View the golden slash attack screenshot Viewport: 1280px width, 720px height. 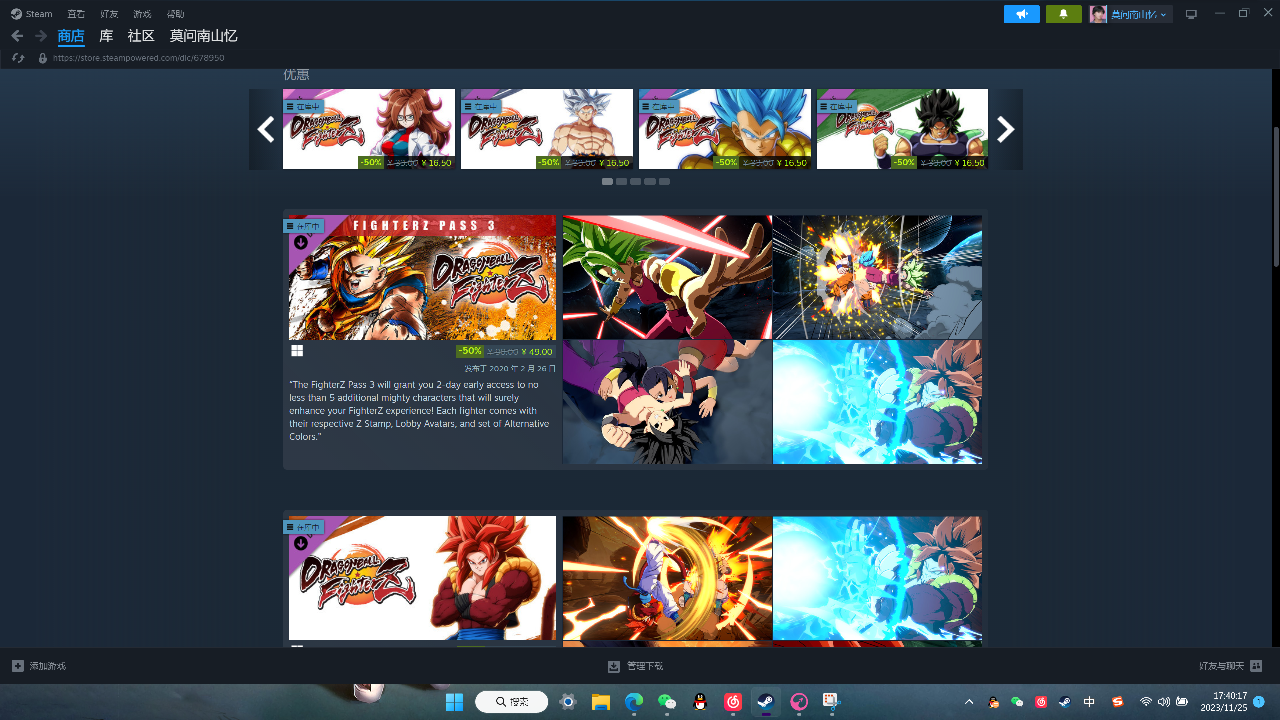point(667,578)
